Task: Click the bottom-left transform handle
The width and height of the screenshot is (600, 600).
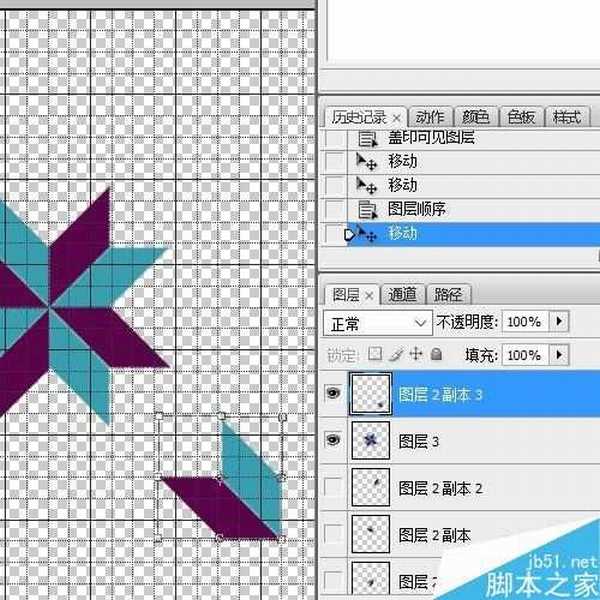Action: pyautogui.click(x=158, y=539)
